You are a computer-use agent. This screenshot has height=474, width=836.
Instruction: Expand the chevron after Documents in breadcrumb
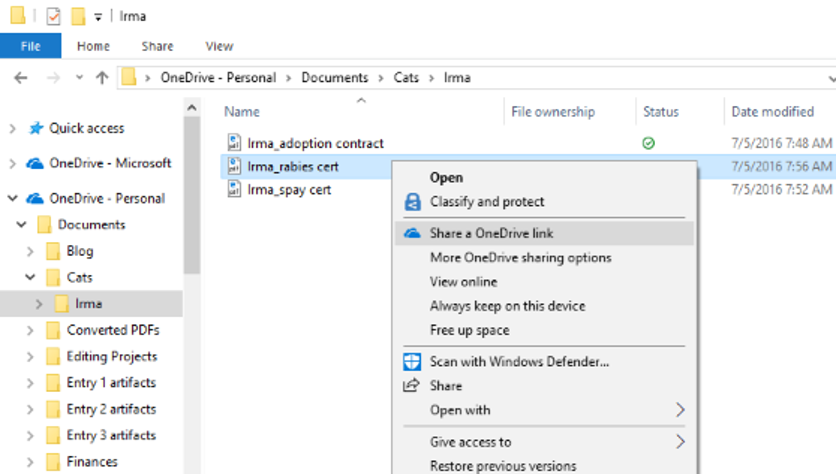pos(381,78)
